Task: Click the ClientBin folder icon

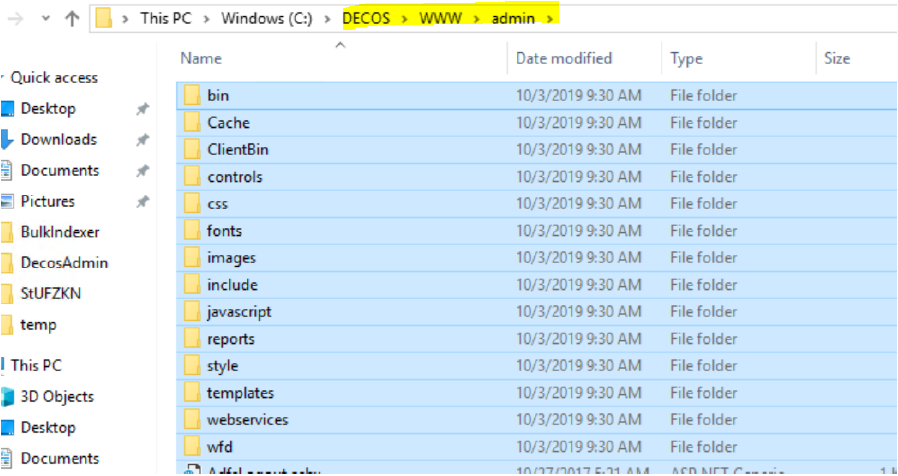Action: [192, 149]
